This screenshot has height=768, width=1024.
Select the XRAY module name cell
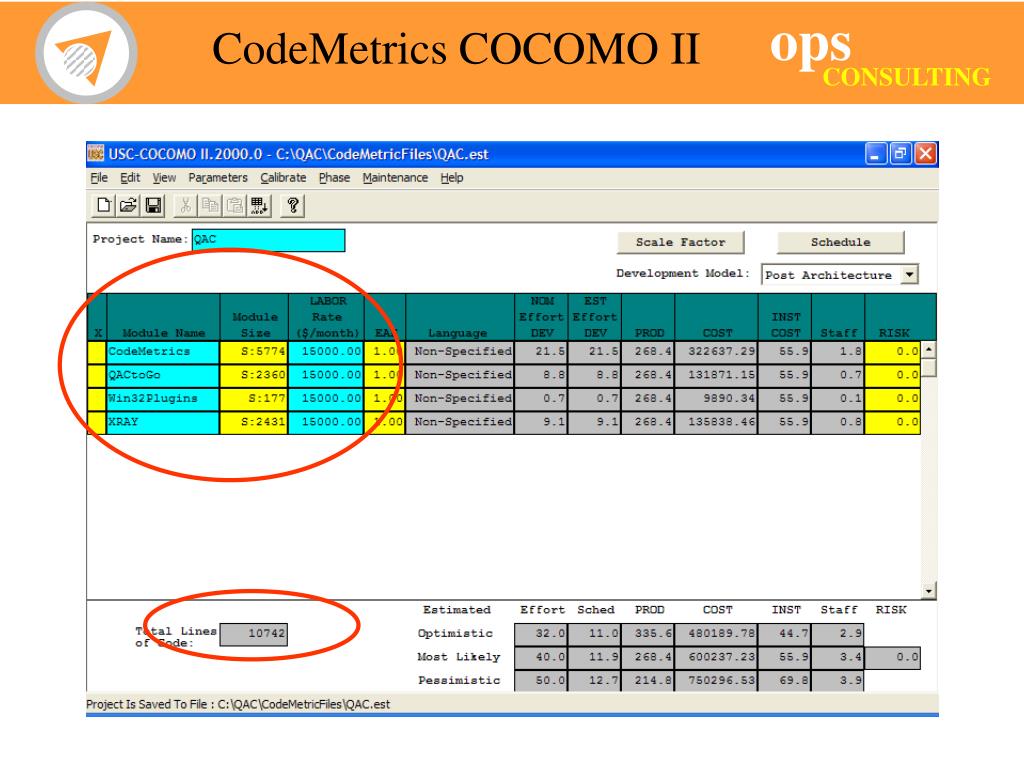pyautogui.click(x=163, y=422)
